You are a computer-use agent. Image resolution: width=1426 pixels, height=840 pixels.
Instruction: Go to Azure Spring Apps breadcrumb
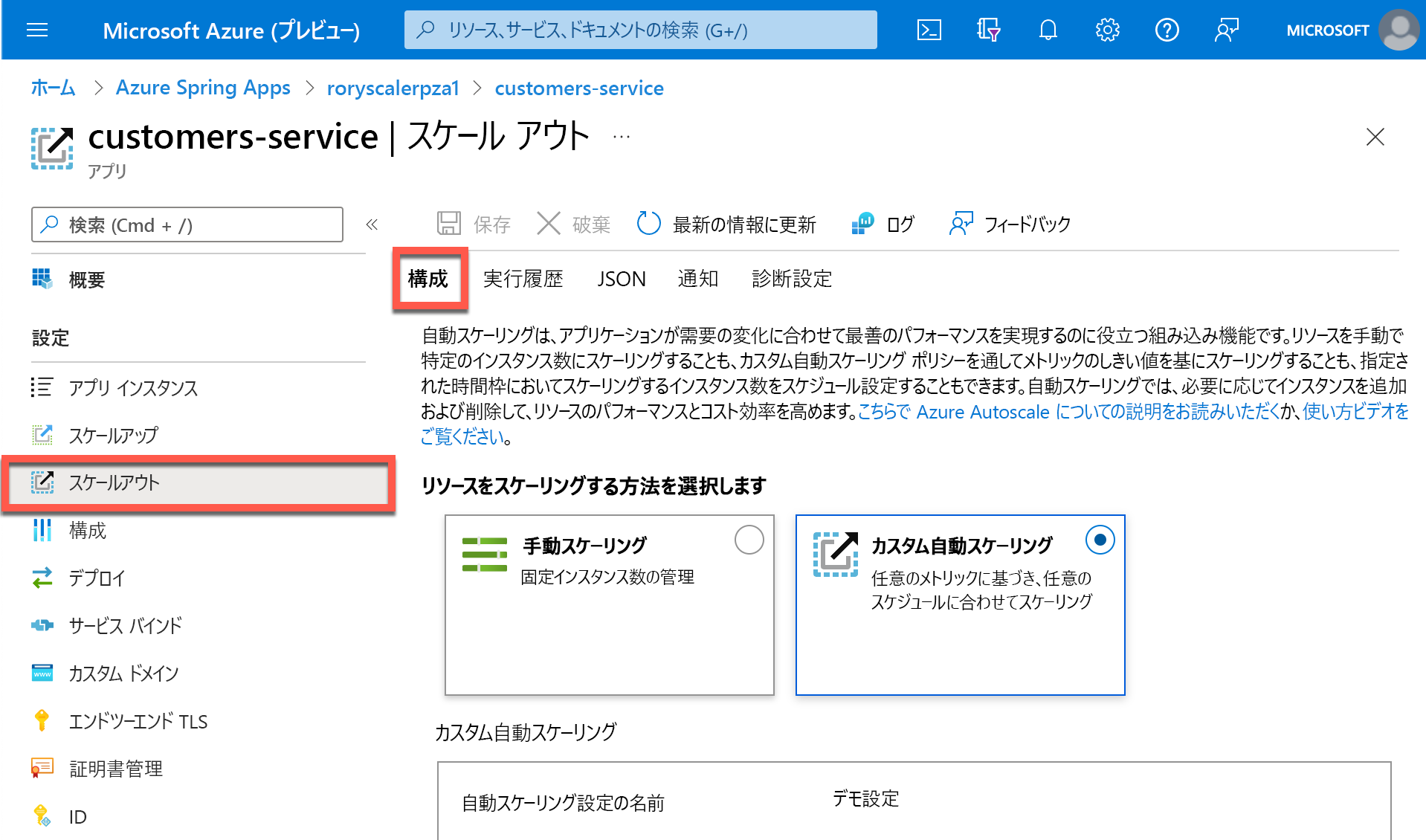(203, 88)
